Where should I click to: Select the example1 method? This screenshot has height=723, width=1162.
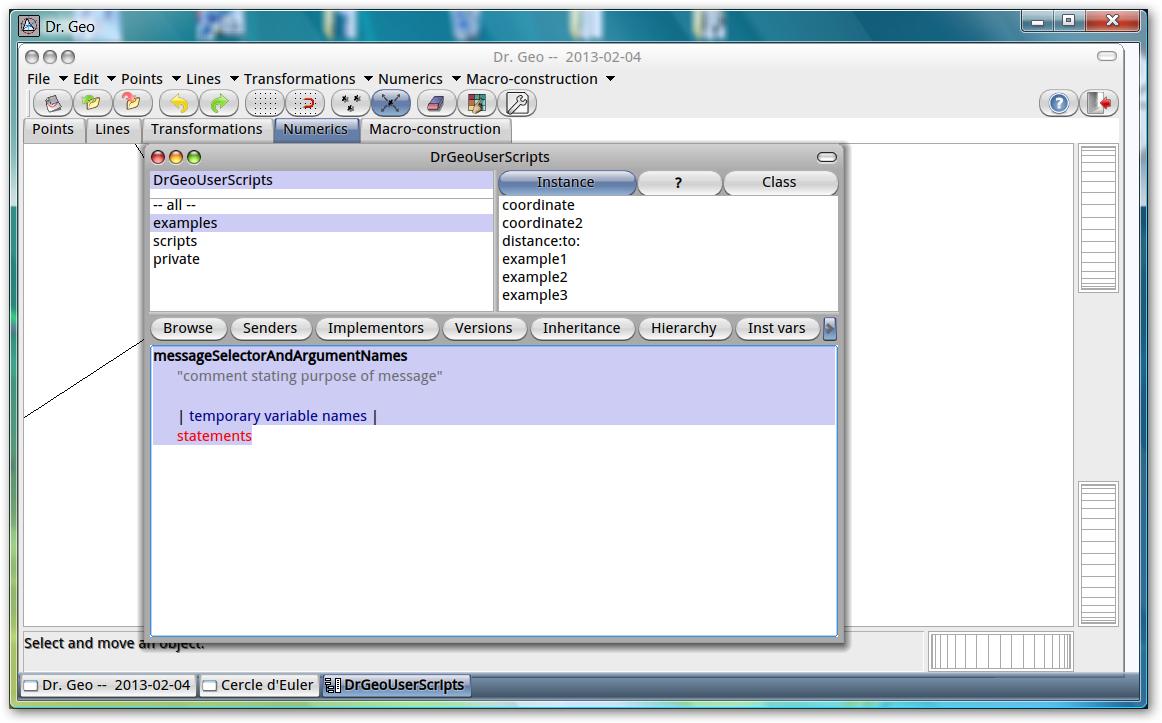click(x=668, y=259)
